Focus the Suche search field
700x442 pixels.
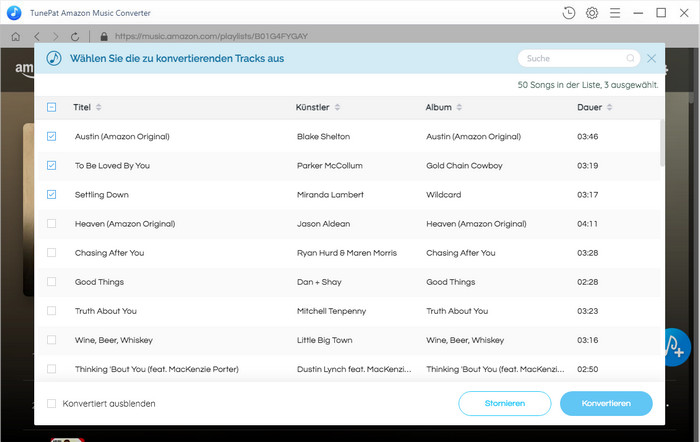[x=579, y=58]
